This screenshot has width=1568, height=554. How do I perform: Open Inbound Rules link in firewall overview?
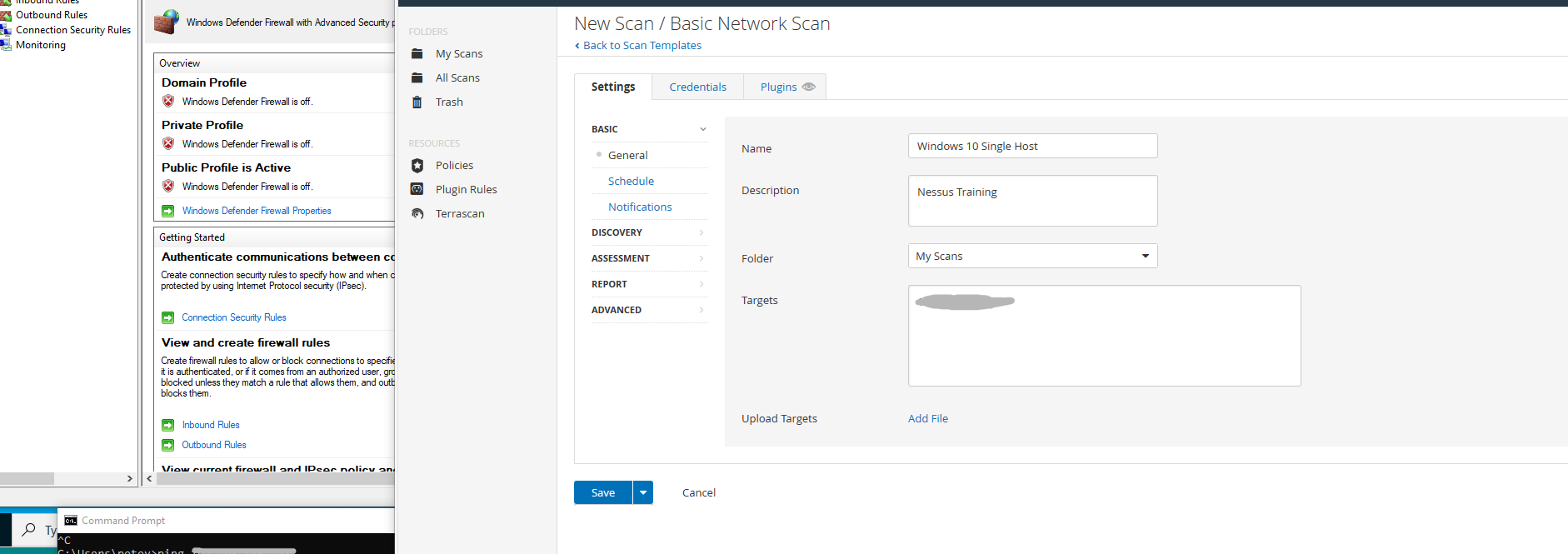(x=211, y=425)
